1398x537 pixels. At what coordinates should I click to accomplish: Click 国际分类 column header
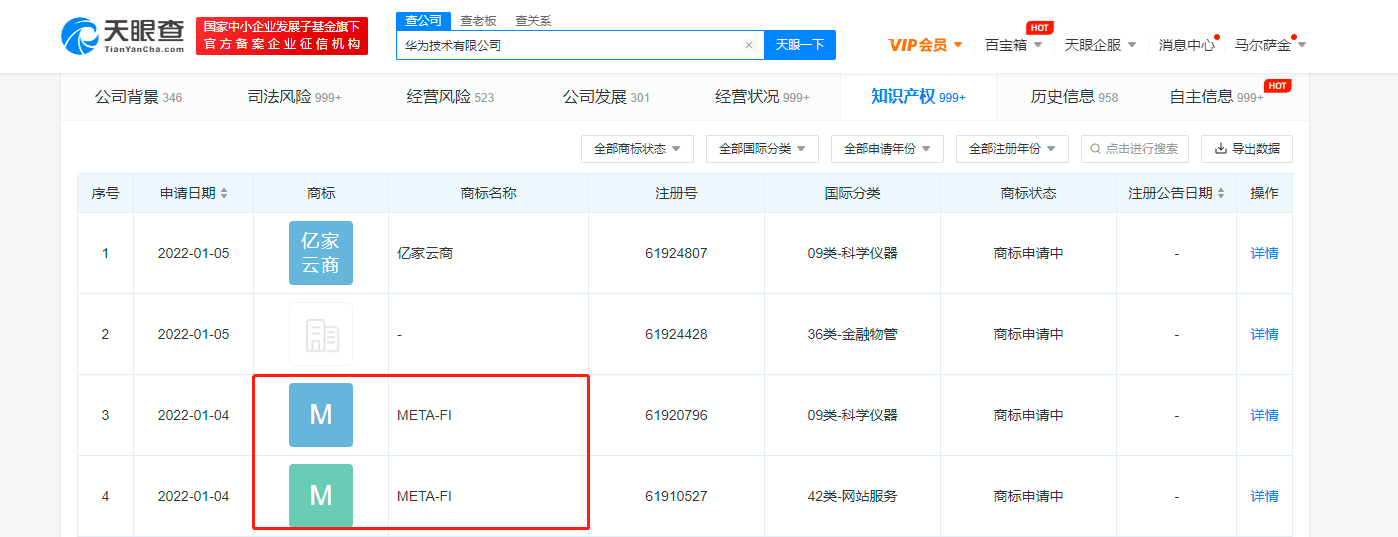tap(852, 193)
